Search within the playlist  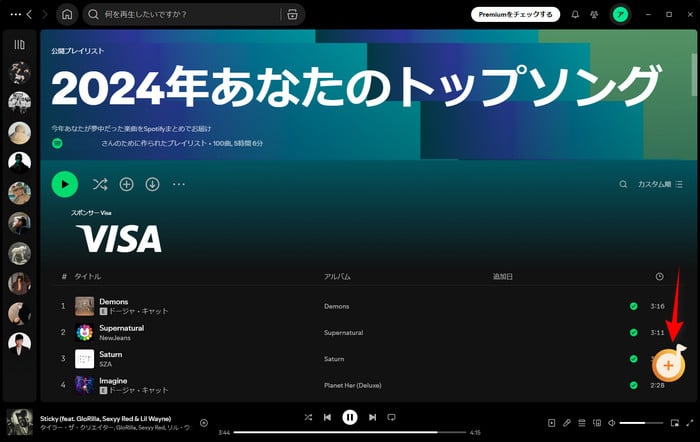pos(623,184)
